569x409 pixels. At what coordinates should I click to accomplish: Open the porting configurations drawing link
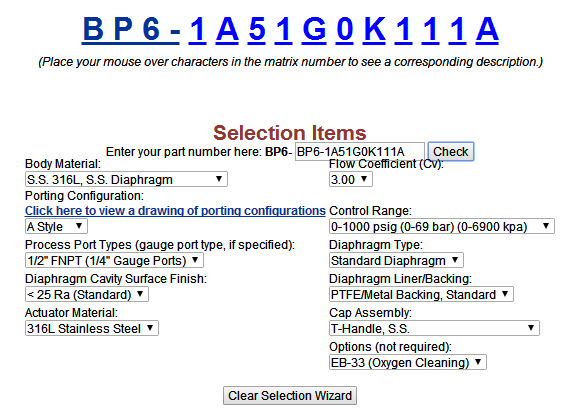tap(175, 210)
